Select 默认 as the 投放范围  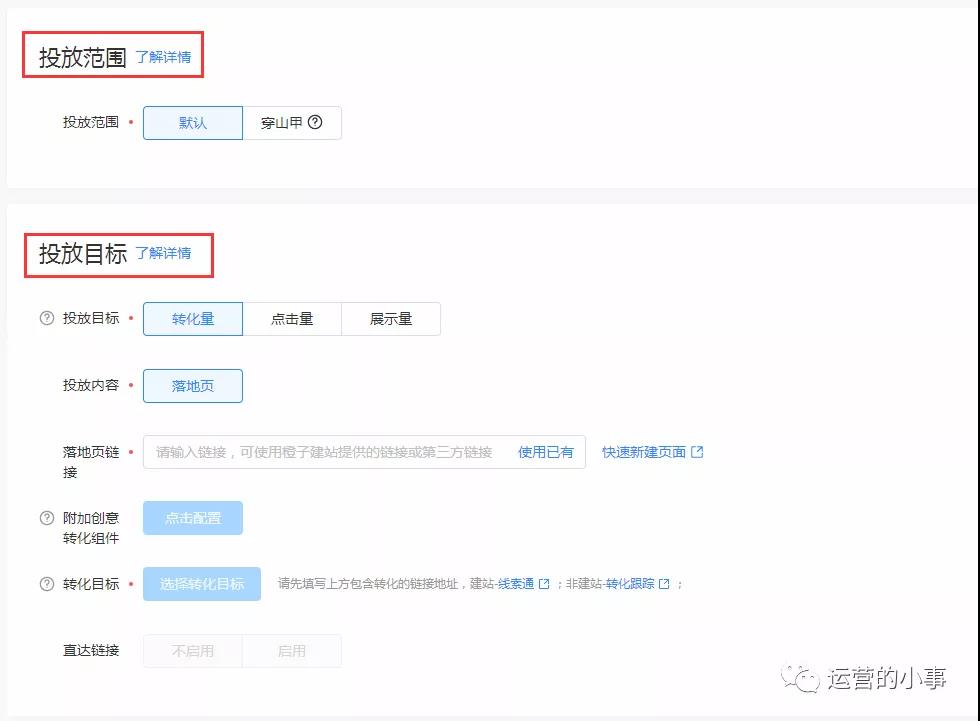click(193, 123)
